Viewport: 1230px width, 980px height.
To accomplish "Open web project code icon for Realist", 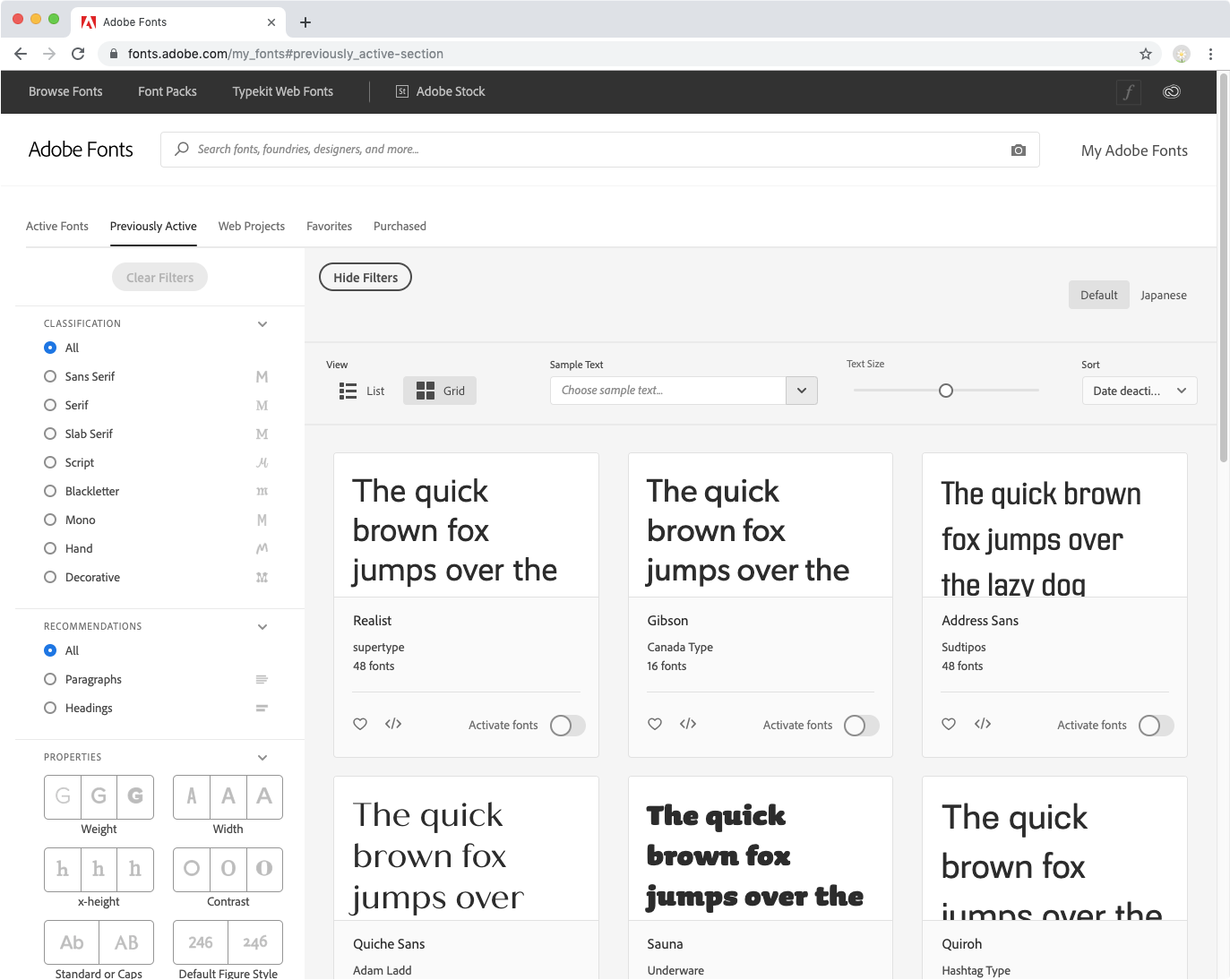I will point(393,724).
